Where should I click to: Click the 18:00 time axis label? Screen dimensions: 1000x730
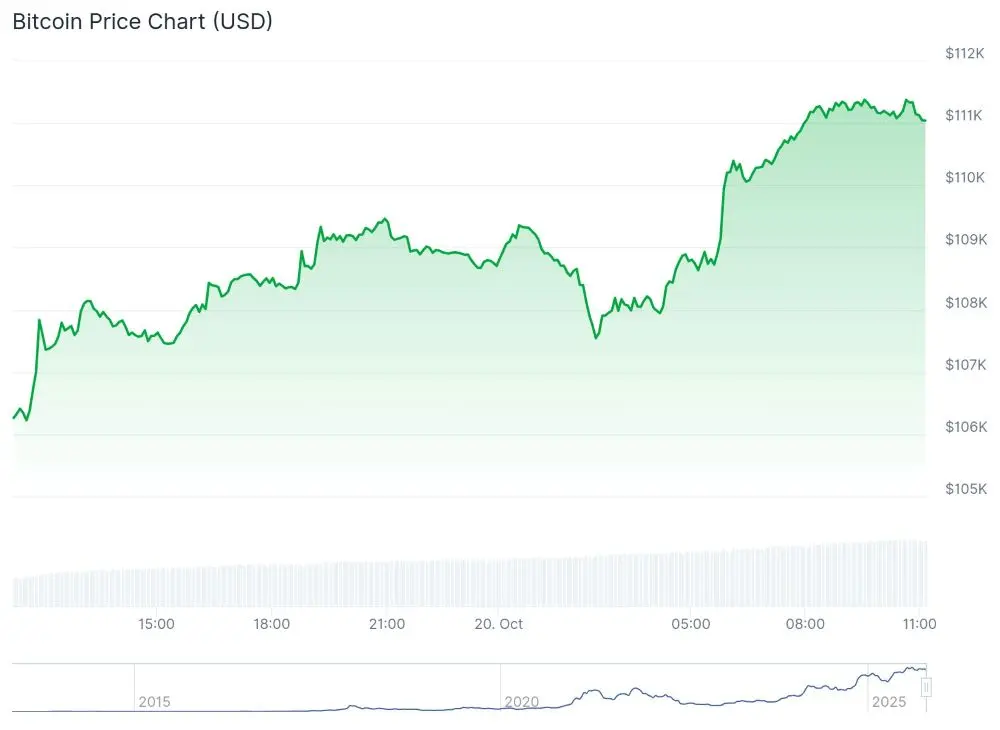coord(272,624)
